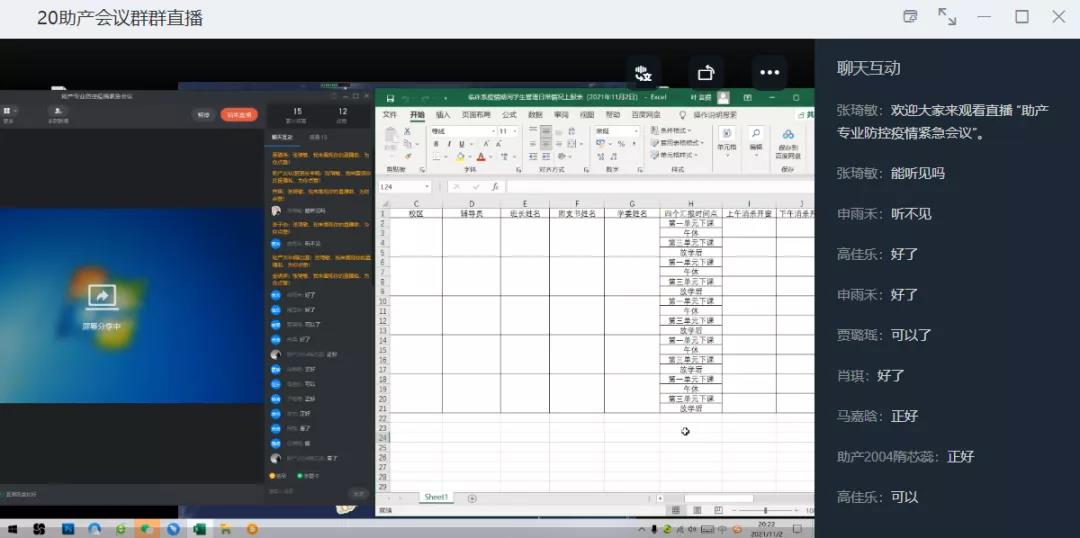The height and width of the screenshot is (538, 1080).
Task: Click the rotate screen icon in livestream overlay
Action: tap(706, 73)
